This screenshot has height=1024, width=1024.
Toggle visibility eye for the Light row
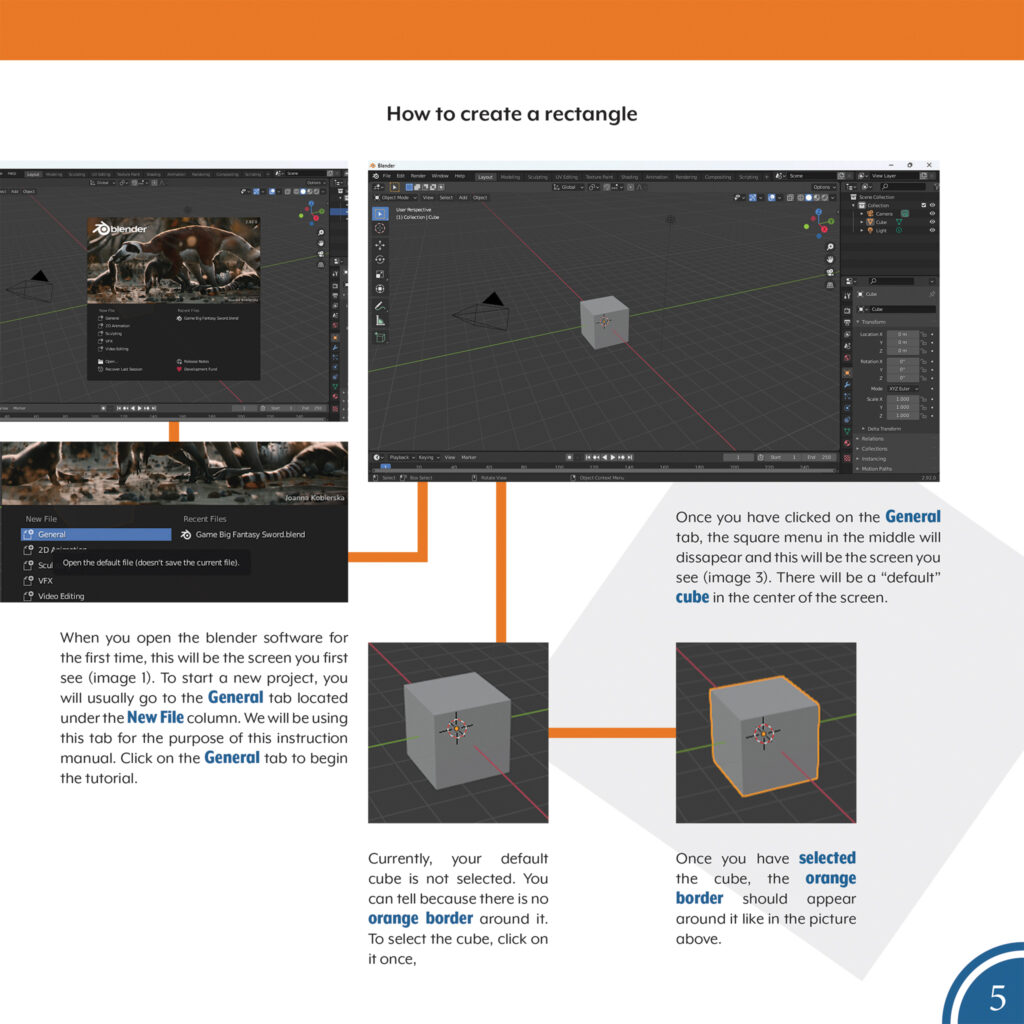(932, 230)
